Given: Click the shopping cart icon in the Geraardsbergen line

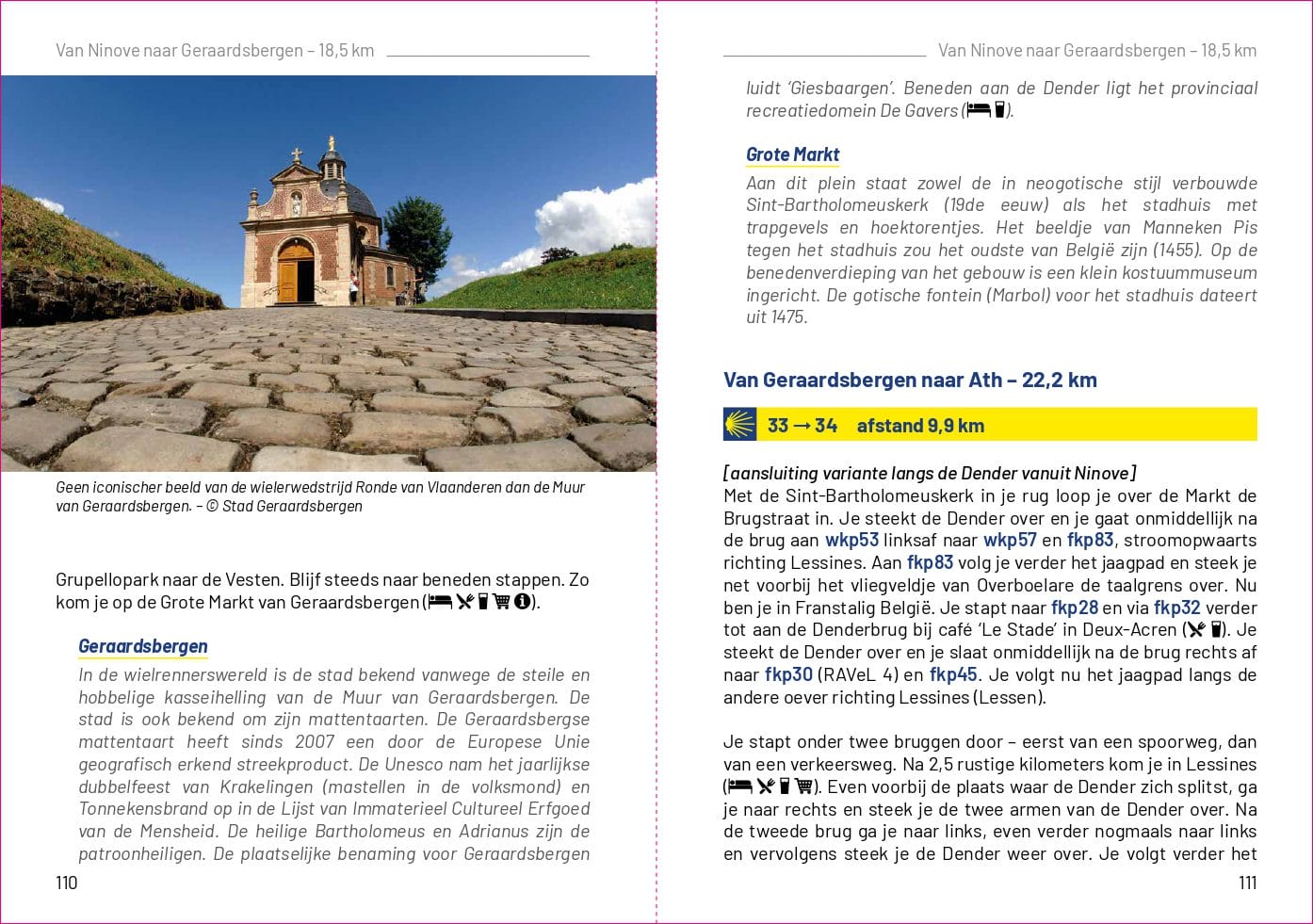Looking at the screenshot, I should [502, 602].
